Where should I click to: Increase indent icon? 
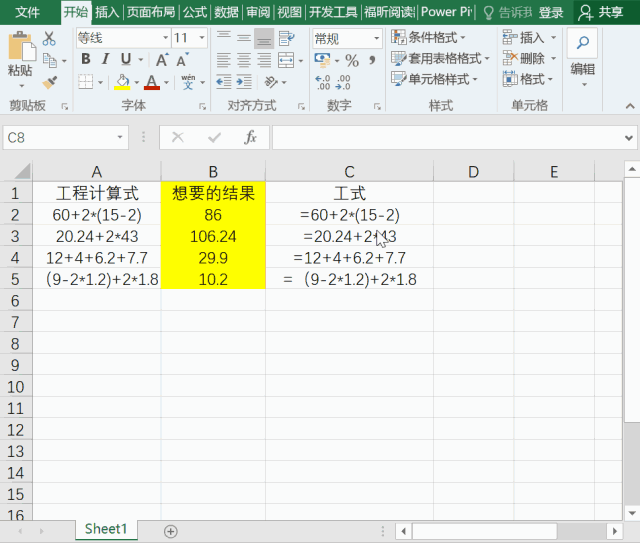click(x=244, y=82)
